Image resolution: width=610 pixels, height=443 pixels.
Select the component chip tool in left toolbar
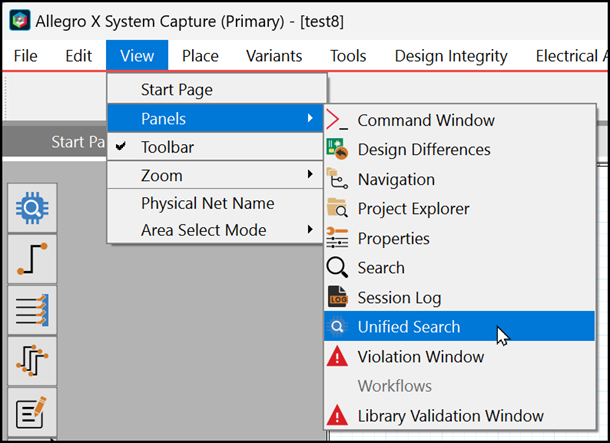(x=32, y=208)
